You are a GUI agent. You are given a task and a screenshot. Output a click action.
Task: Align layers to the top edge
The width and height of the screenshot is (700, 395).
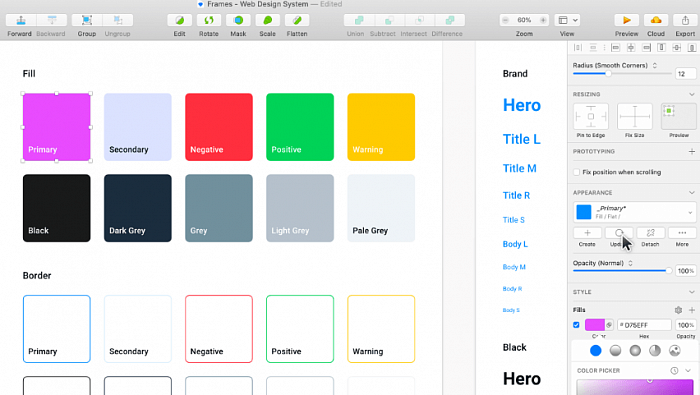[x=662, y=47]
